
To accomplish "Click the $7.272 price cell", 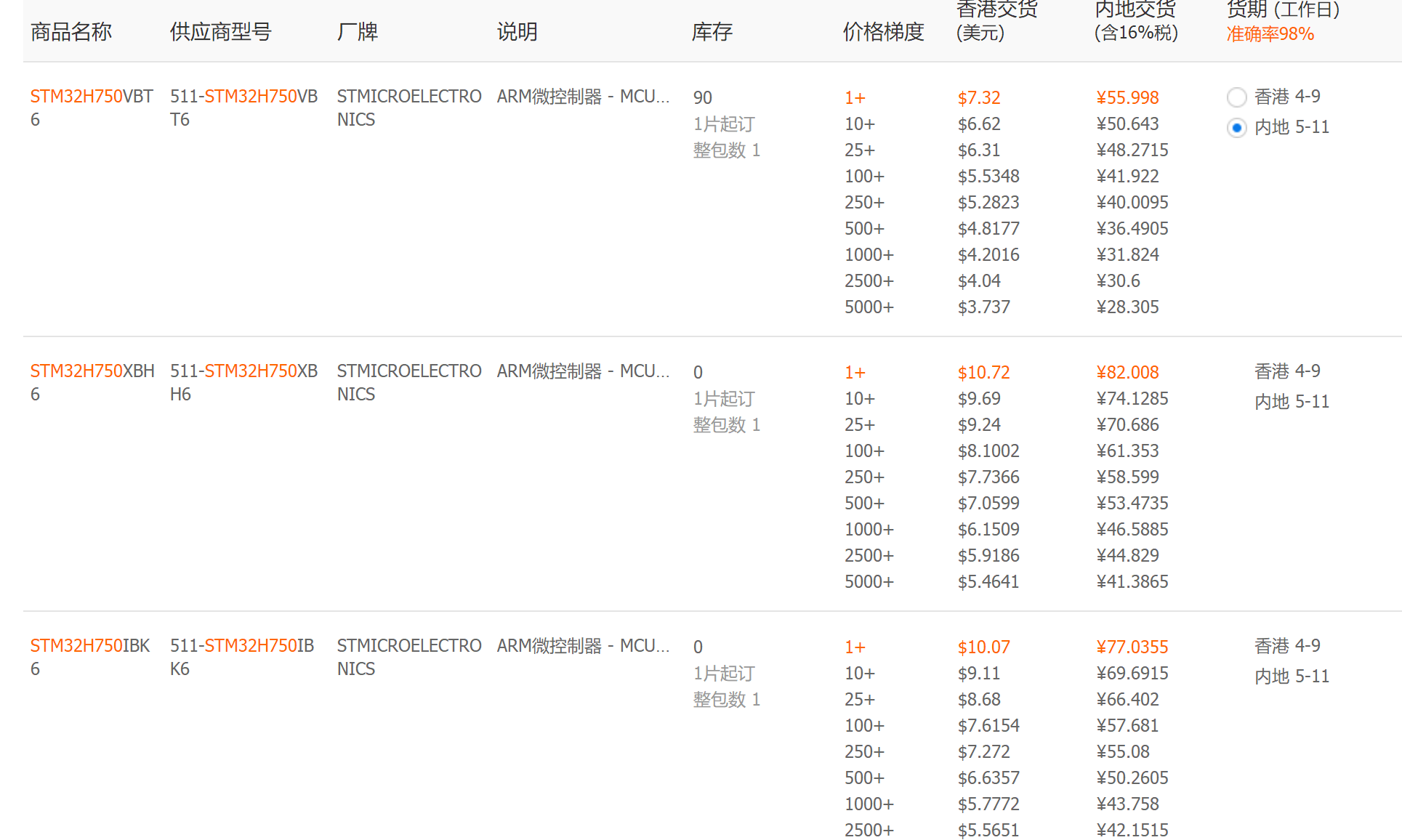I will (x=983, y=751).
